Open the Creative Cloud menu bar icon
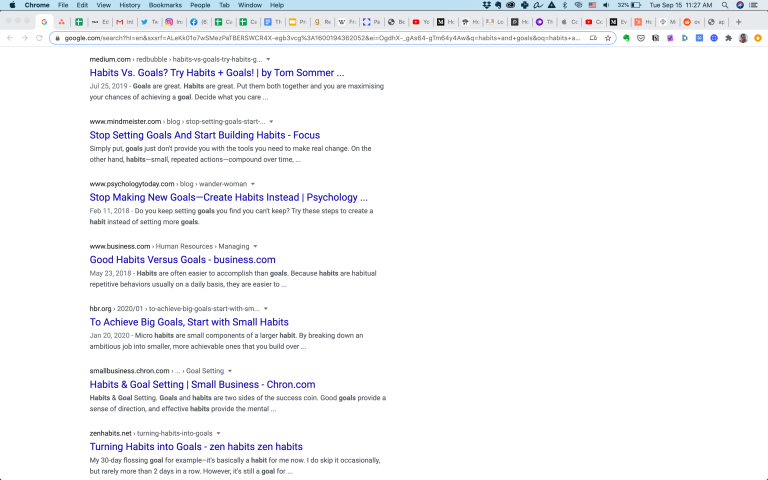Viewport: 768px width, 480px height. (x=511, y=5)
